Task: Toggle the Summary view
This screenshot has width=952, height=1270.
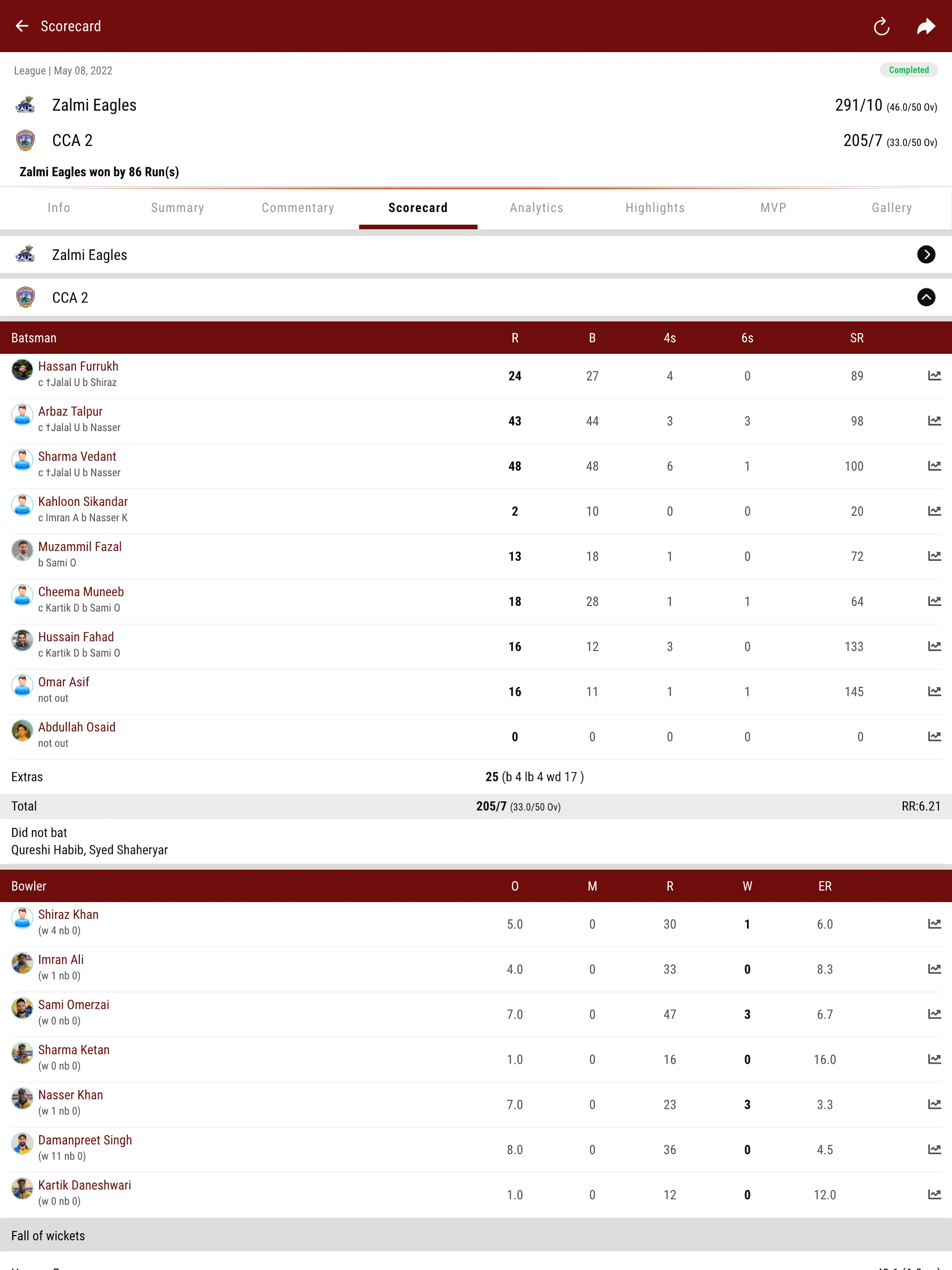Action: tap(177, 208)
